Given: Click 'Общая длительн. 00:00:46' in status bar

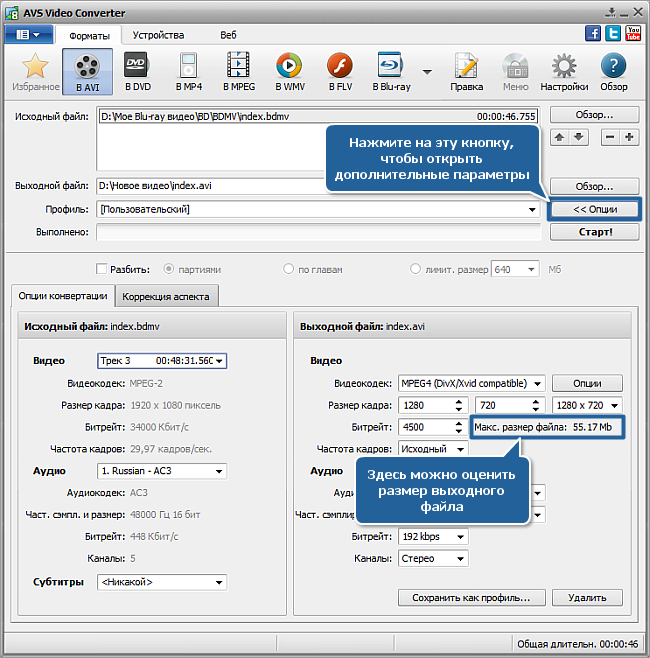Looking at the screenshot, I should tap(577, 644).
